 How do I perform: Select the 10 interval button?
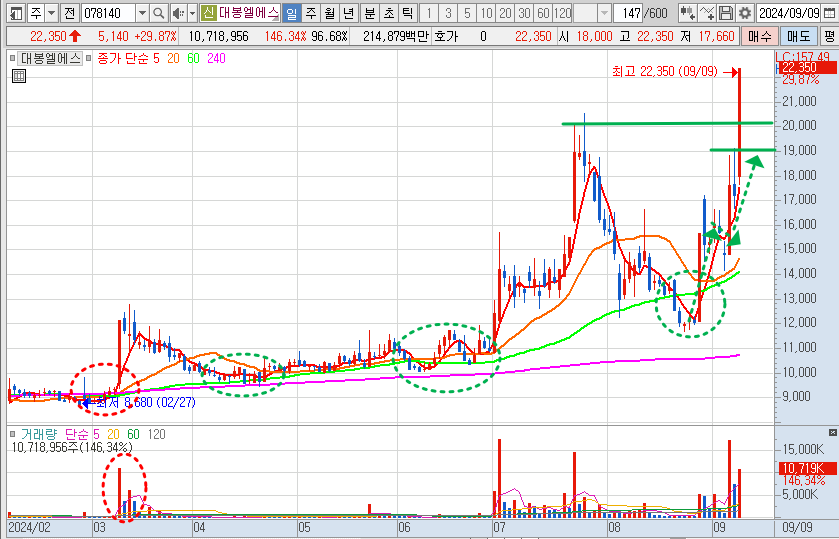[486, 13]
